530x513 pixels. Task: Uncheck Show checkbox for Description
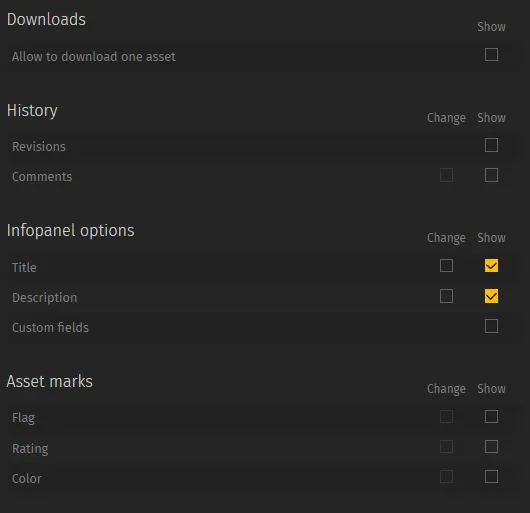491,296
